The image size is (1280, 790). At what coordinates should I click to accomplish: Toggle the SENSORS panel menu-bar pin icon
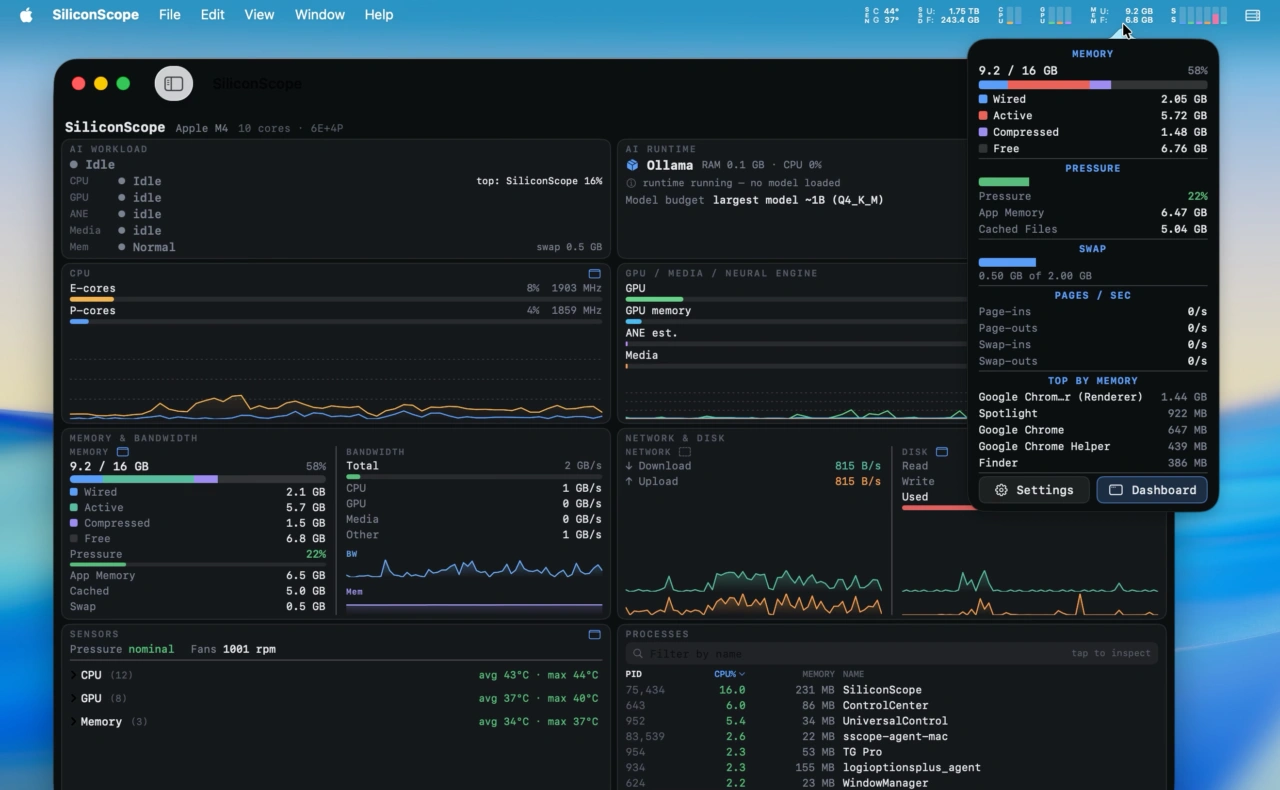594,634
